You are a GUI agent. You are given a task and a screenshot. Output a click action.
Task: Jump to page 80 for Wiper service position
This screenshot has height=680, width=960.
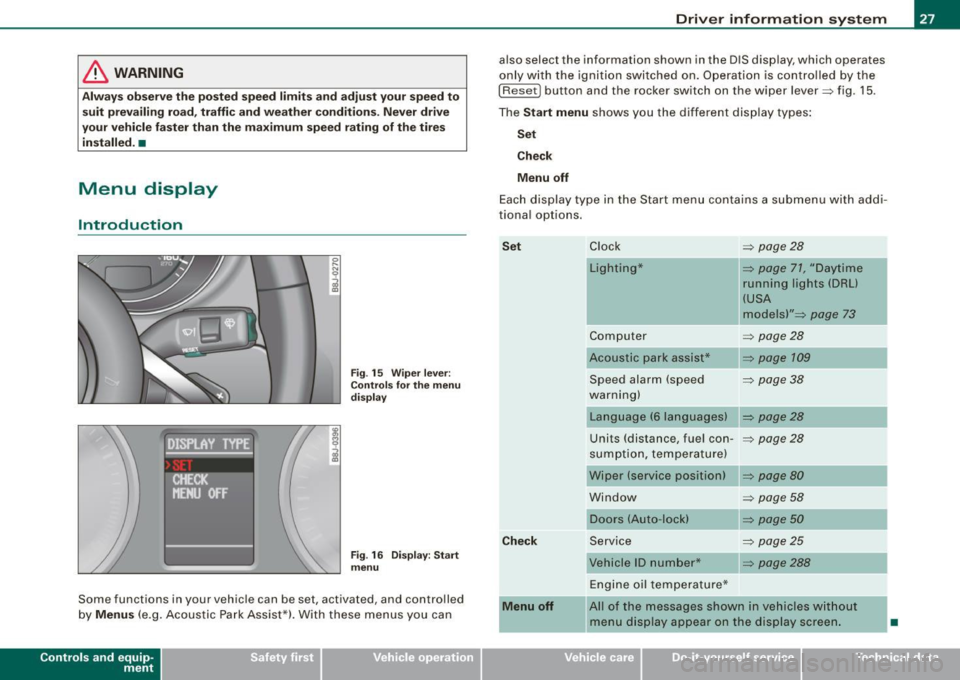(773, 476)
